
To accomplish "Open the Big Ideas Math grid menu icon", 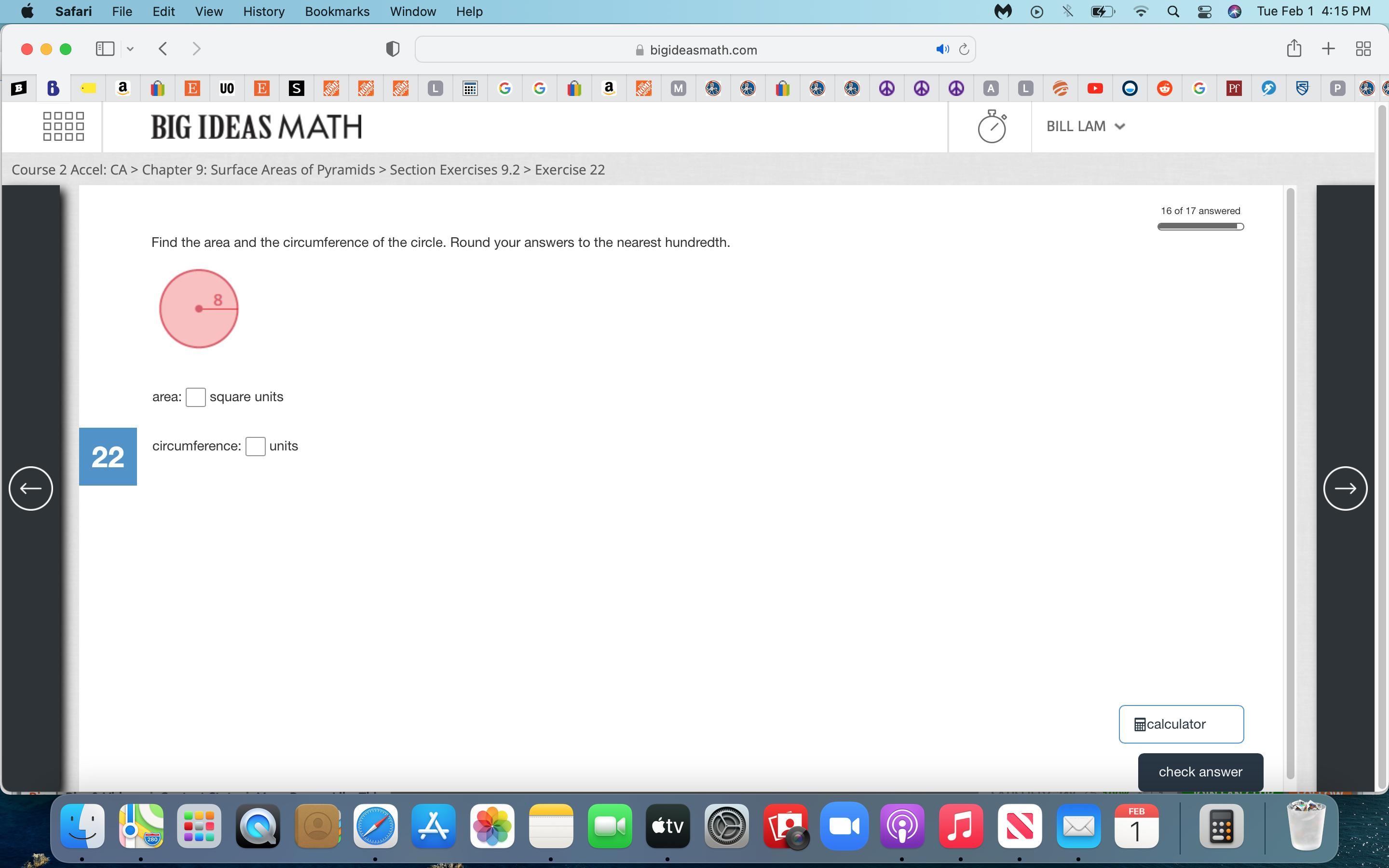I will pos(63,126).
